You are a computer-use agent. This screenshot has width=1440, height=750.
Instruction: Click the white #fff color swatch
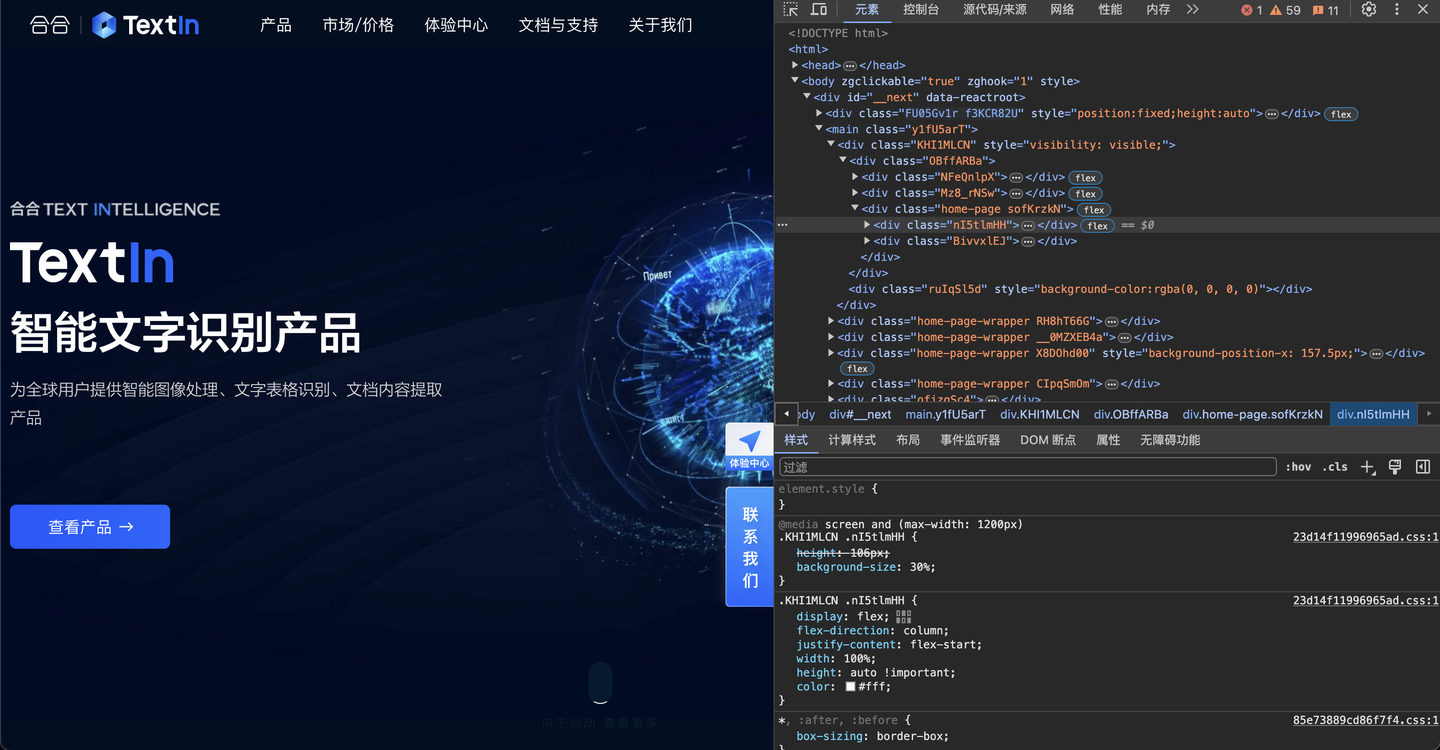click(850, 687)
